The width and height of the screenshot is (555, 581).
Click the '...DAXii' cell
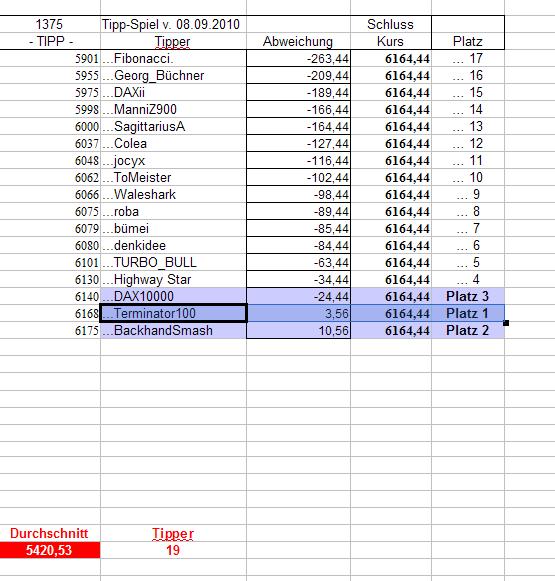[x=173, y=93]
